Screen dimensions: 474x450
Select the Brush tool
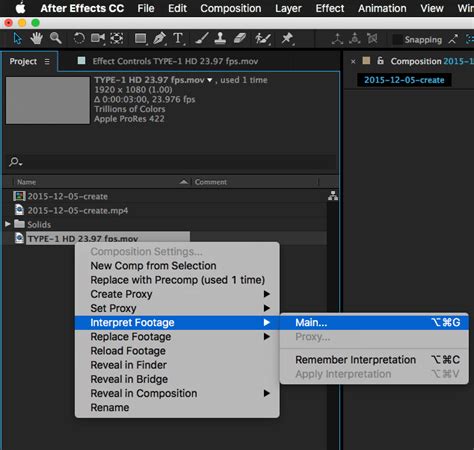(x=202, y=39)
